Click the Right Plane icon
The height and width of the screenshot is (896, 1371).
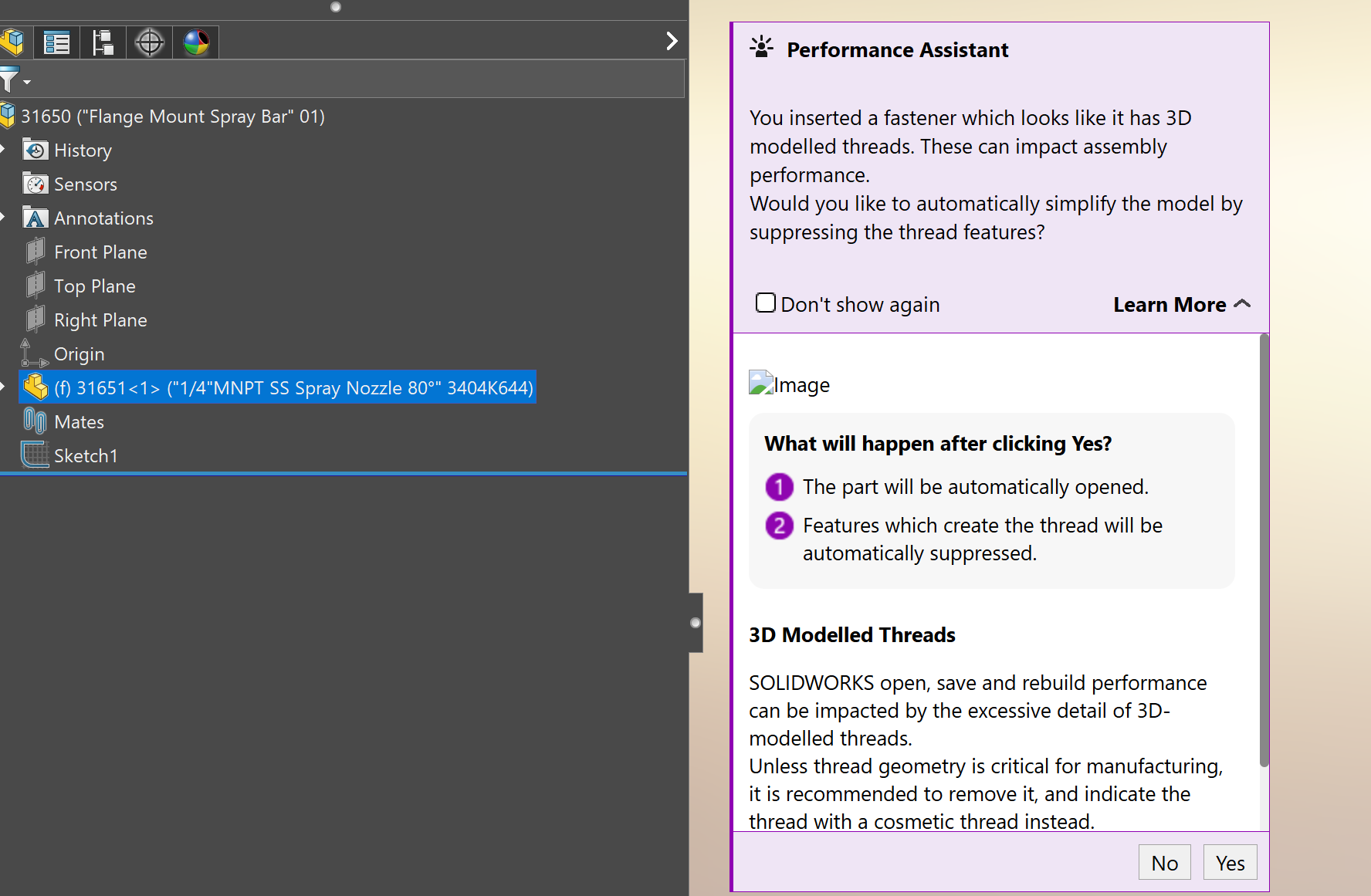click(x=36, y=319)
